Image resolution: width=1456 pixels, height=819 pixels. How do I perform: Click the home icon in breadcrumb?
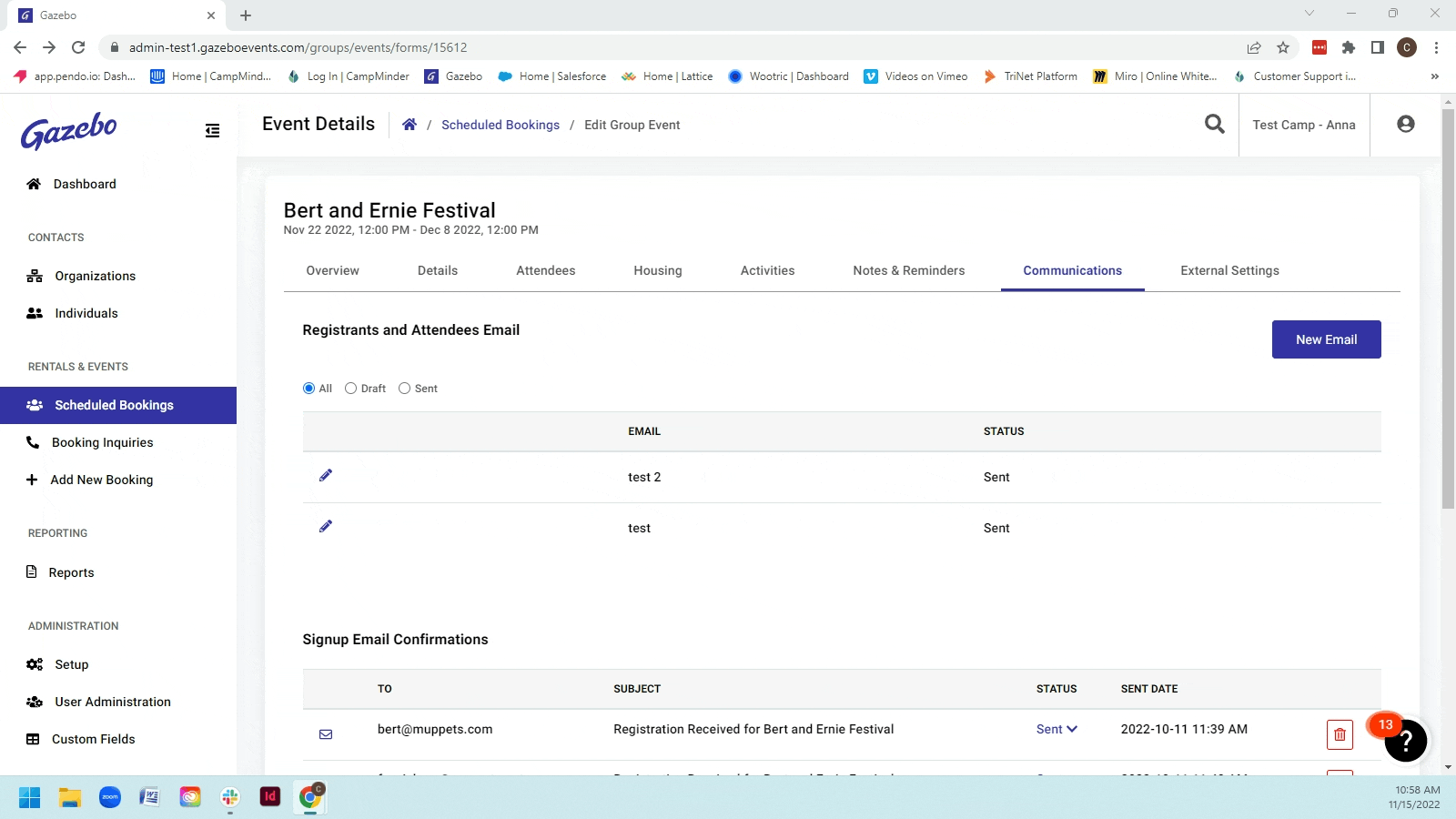pos(409,125)
